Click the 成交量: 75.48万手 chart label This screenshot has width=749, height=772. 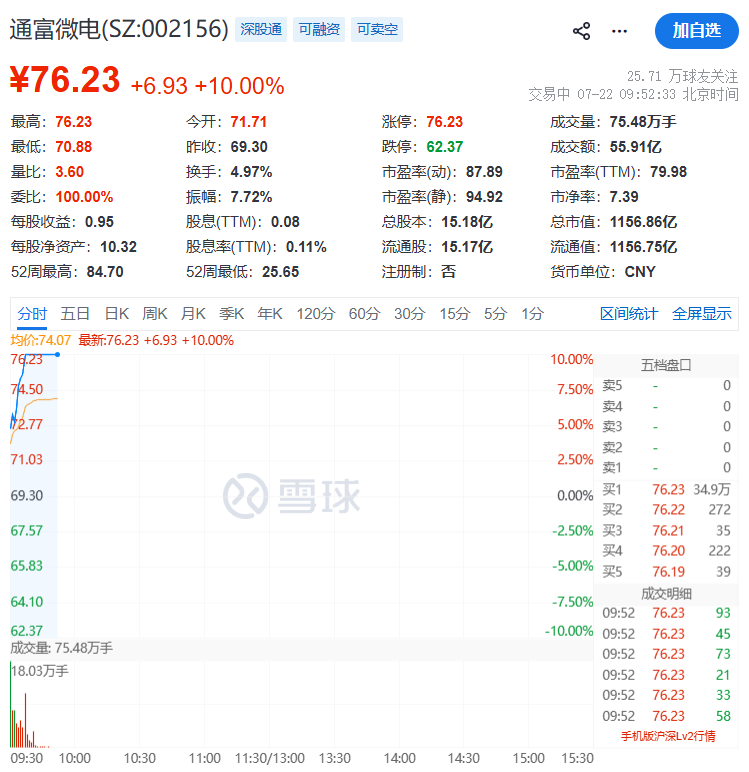pos(62,648)
